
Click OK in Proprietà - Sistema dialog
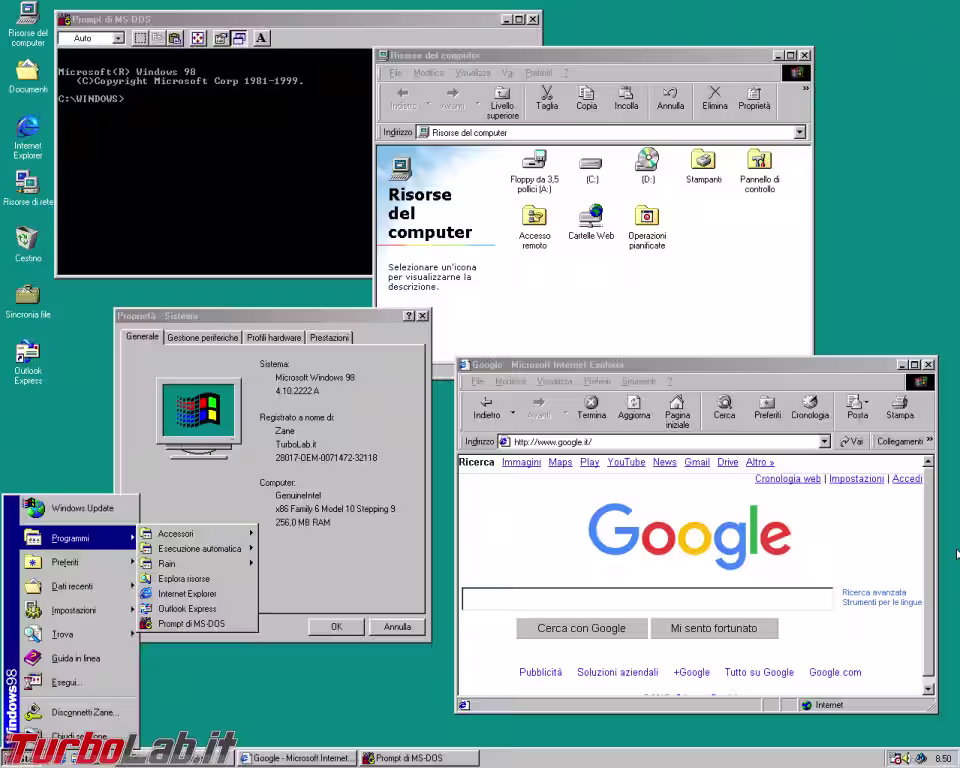[337, 627]
